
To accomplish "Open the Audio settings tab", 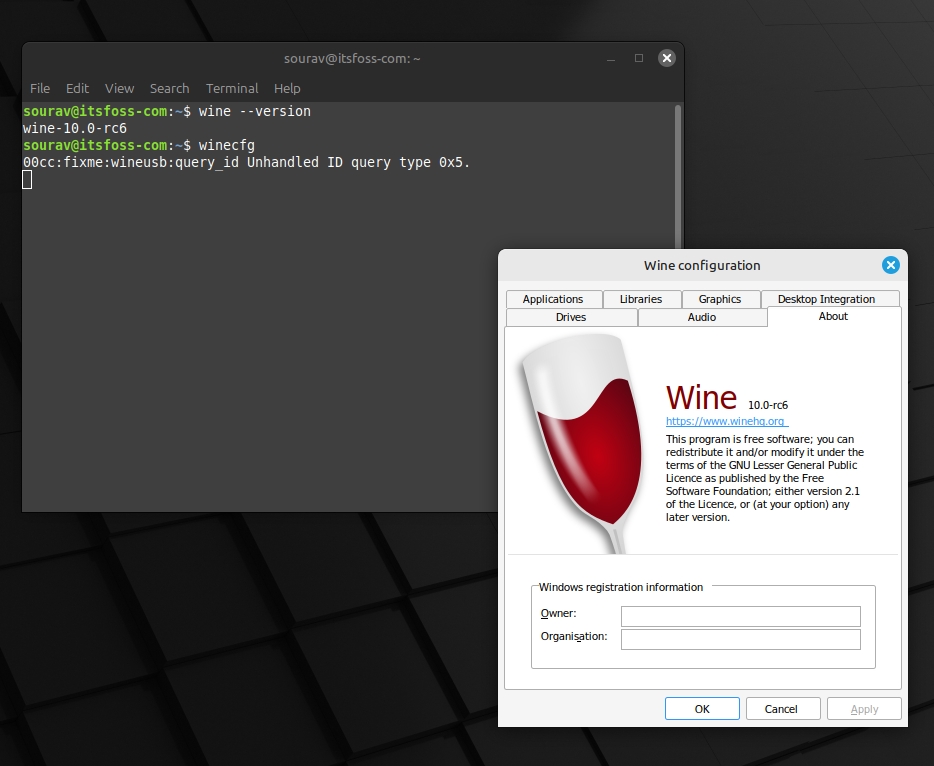I will pyautogui.click(x=702, y=316).
